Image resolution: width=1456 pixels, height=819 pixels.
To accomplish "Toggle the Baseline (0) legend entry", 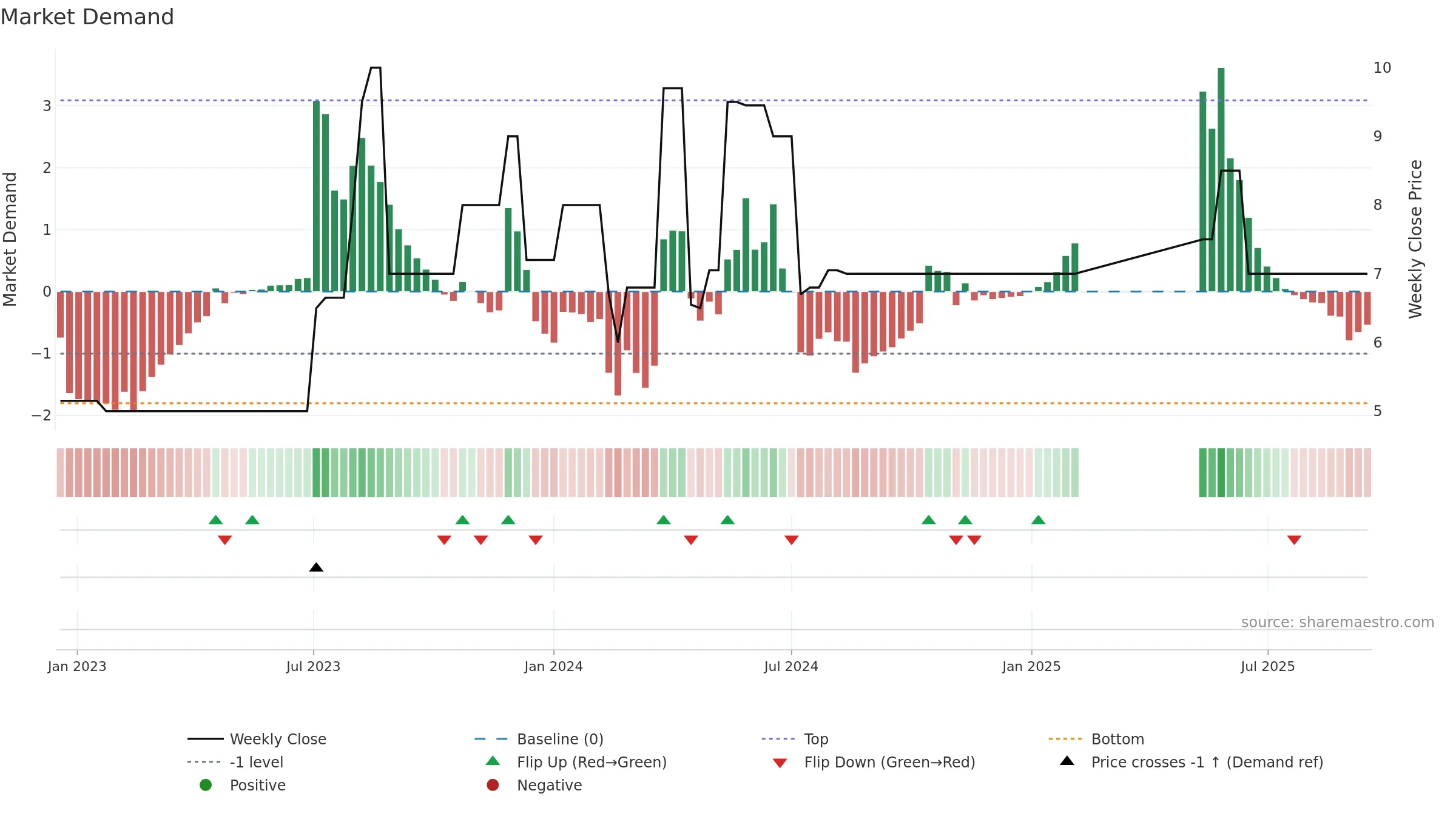I will [x=539, y=739].
